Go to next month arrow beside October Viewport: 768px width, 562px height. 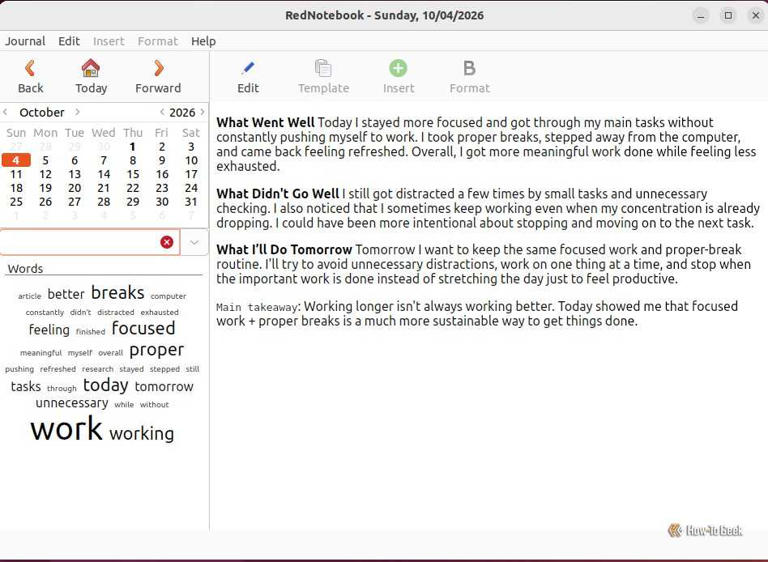point(77,112)
